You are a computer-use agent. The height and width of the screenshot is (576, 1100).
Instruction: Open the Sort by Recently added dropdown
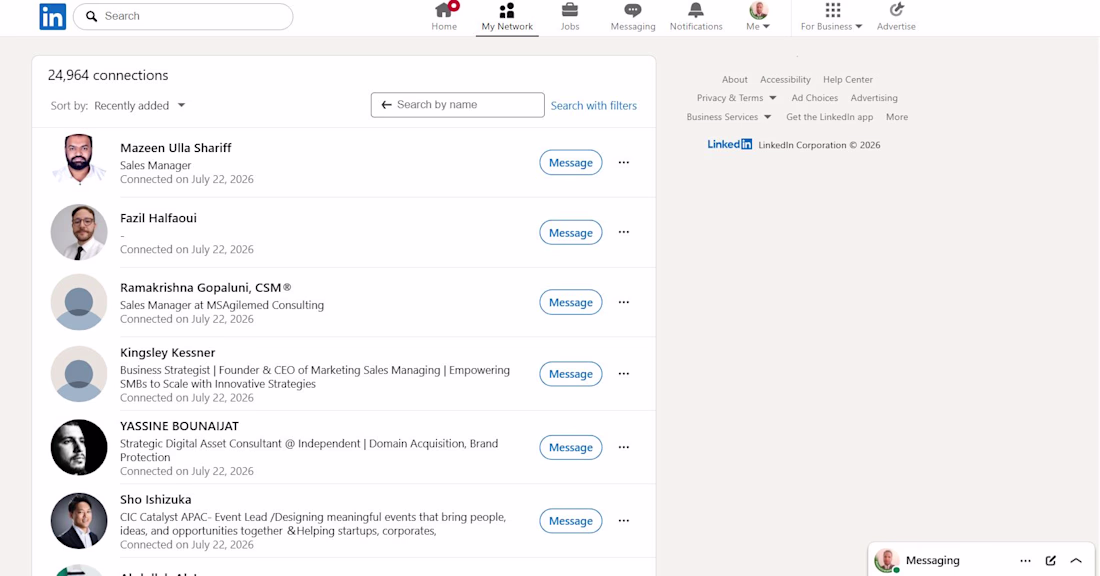point(139,105)
